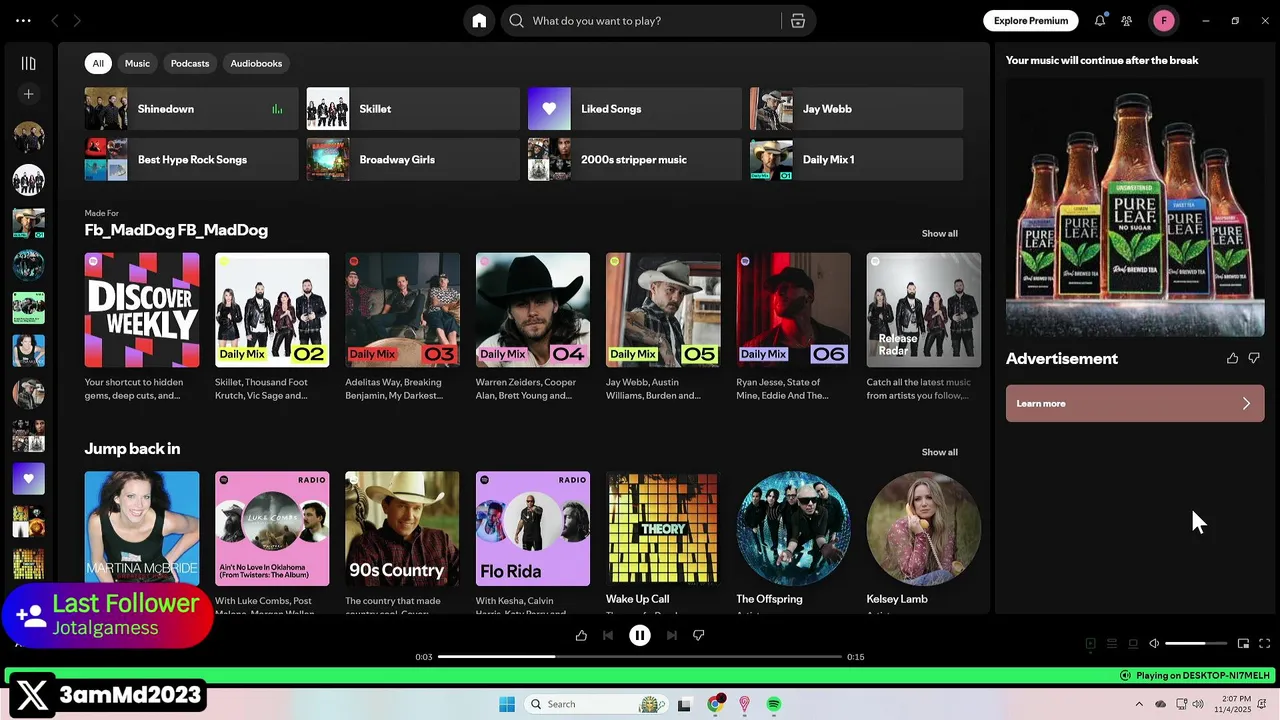This screenshot has height=720, width=1280.
Task: Thumbs down the advertisement
Action: pyautogui.click(x=1254, y=358)
